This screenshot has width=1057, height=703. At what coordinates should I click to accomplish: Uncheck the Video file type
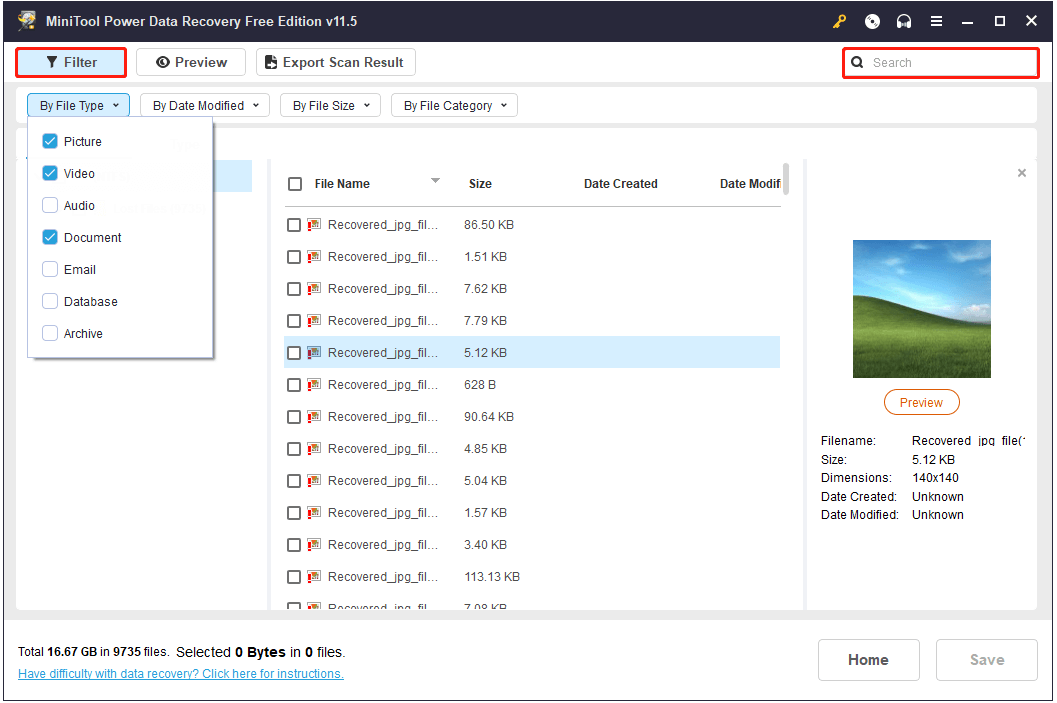point(50,173)
